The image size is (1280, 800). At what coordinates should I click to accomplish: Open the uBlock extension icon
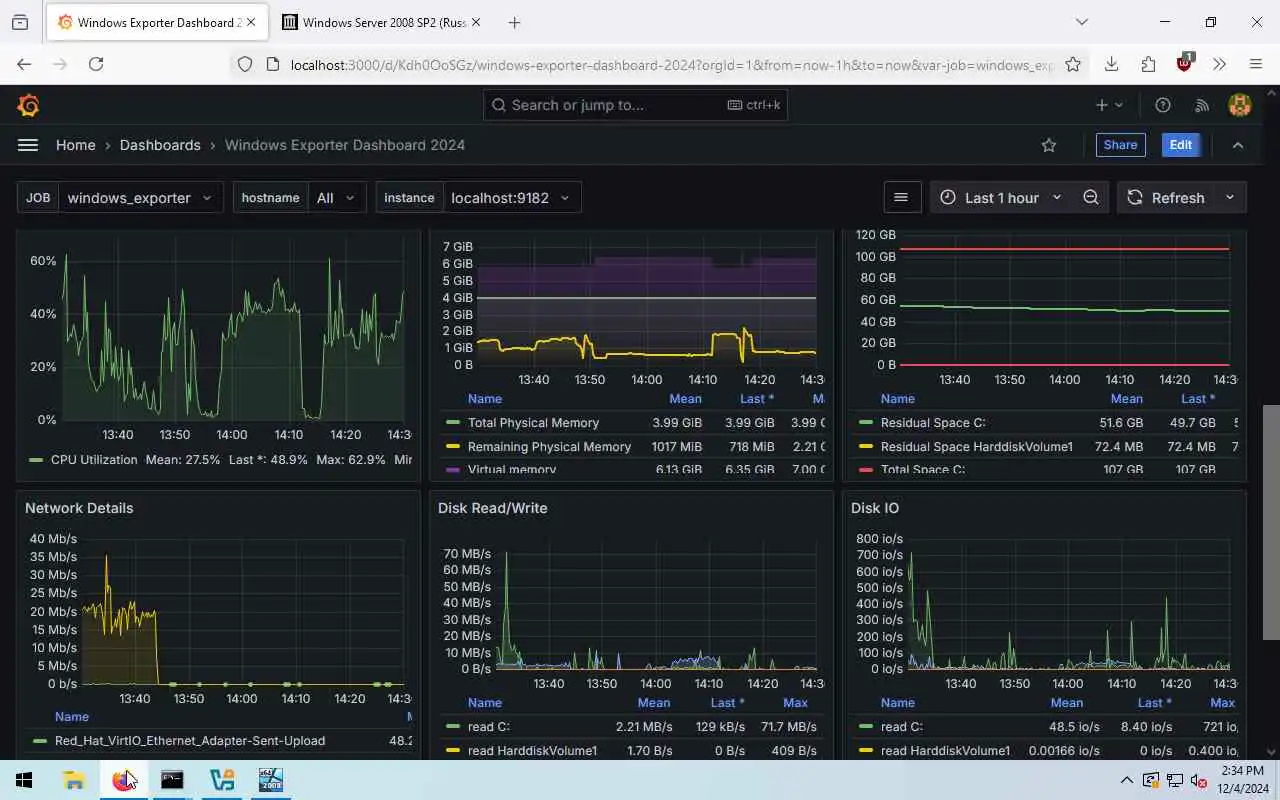point(1185,62)
